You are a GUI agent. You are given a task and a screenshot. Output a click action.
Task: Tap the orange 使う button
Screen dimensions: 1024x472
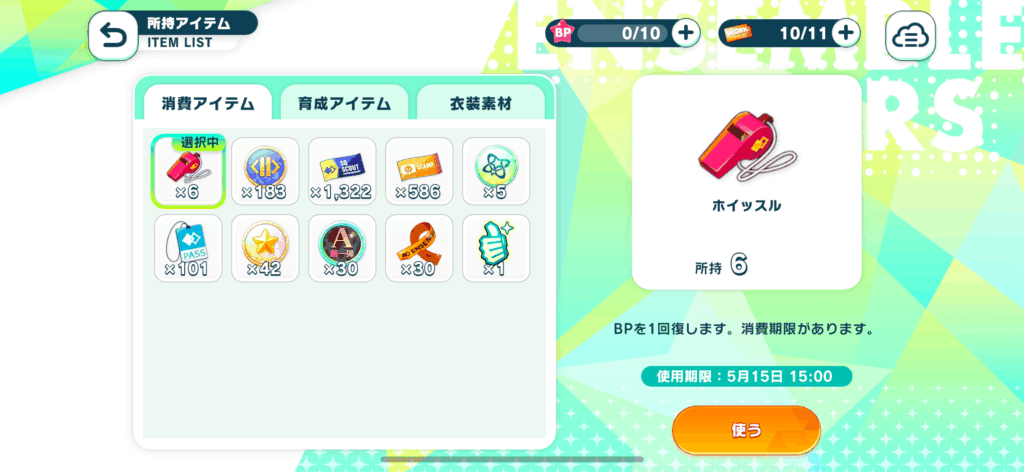click(x=746, y=430)
